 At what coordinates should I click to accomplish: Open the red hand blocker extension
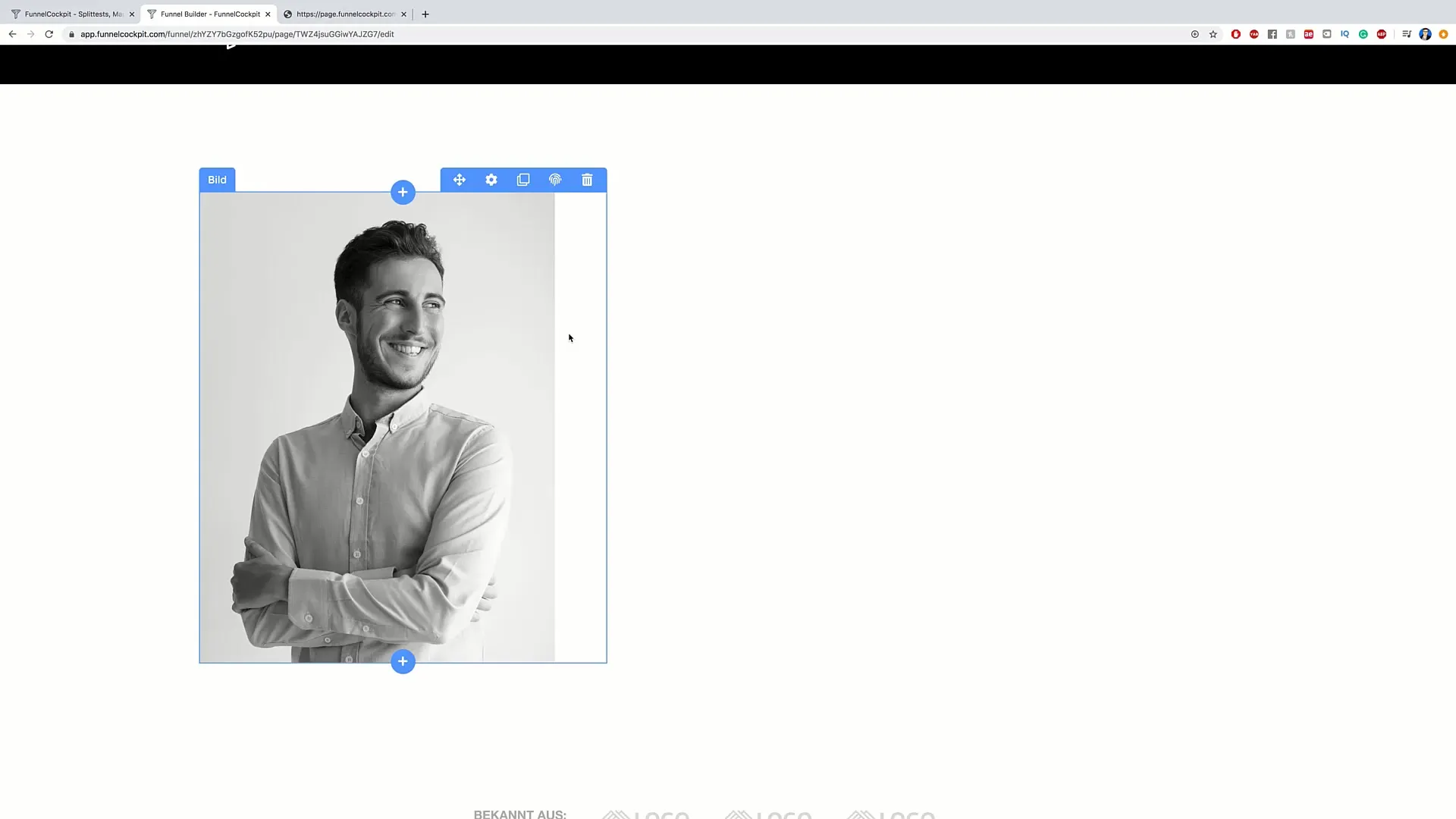1235,34
